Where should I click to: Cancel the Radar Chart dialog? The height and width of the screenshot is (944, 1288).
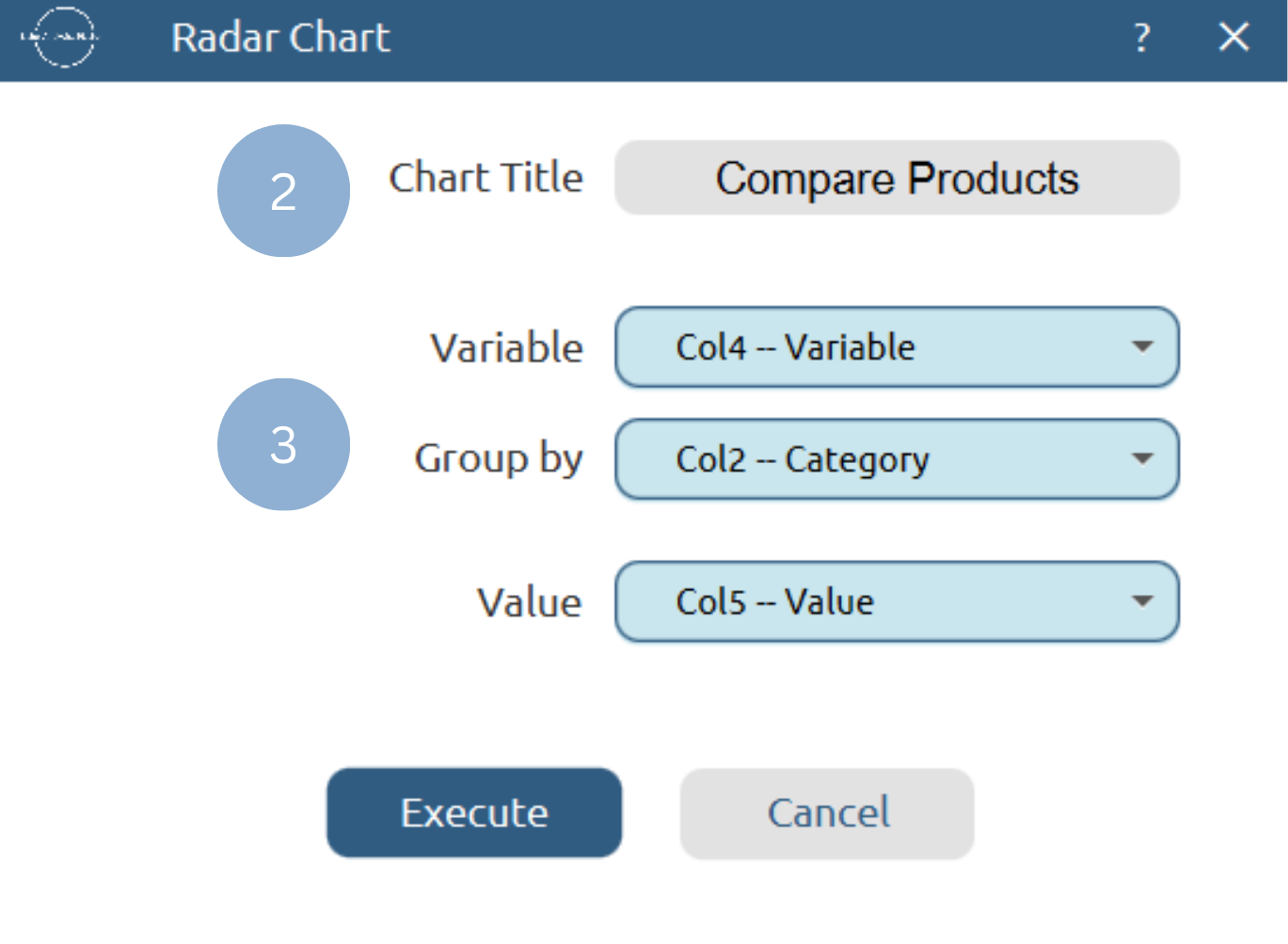826,812
